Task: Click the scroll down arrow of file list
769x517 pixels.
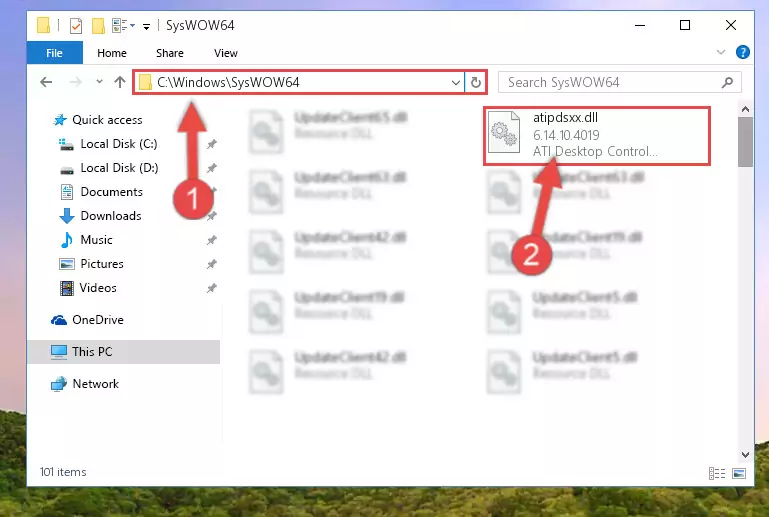Action: 745,455
